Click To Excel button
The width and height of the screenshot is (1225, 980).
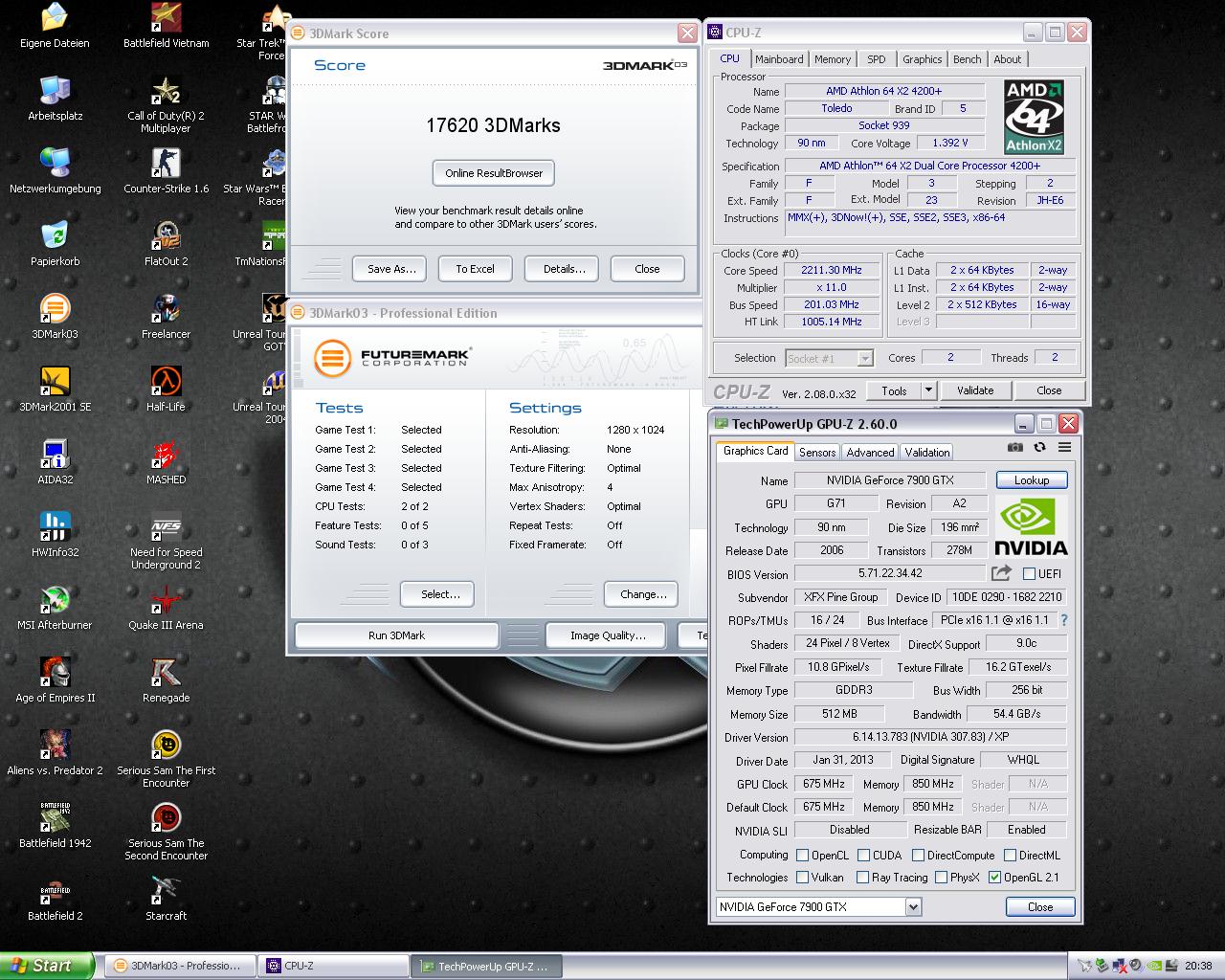pyautogui.click(x=475, y=269)
